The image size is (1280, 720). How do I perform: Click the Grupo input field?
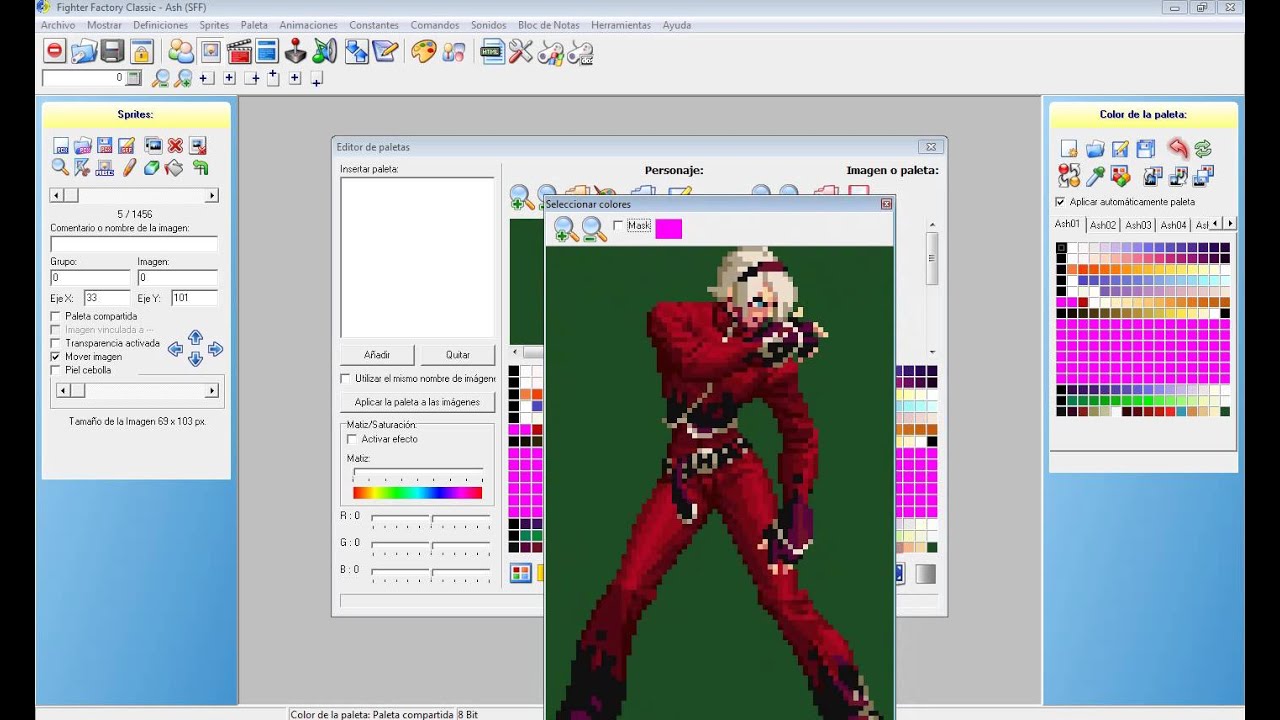pos(90,277)
